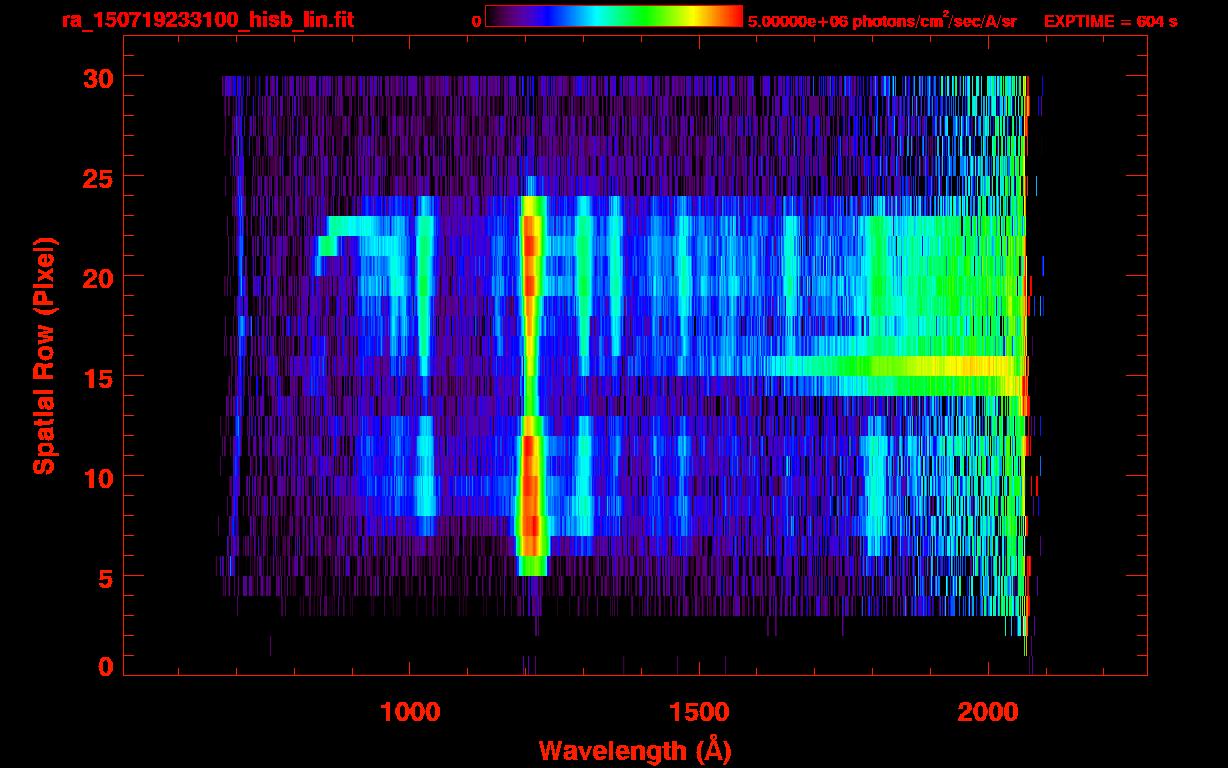1228x768 pixels.
Task: Click the 1500 wavelength tick label
Action: pos(699,712)
